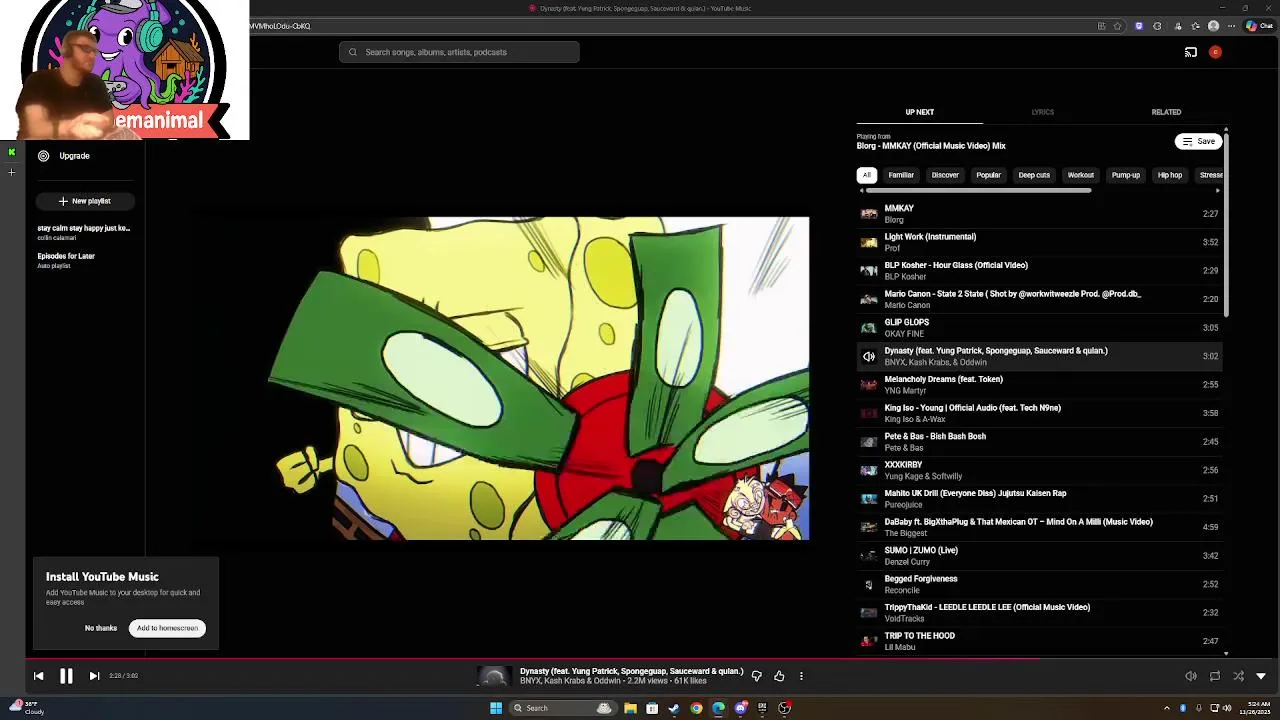The width and height of the screenshot is (1280, 720).
Task: Click the Add to homescreen button
Action: [167, 628]
